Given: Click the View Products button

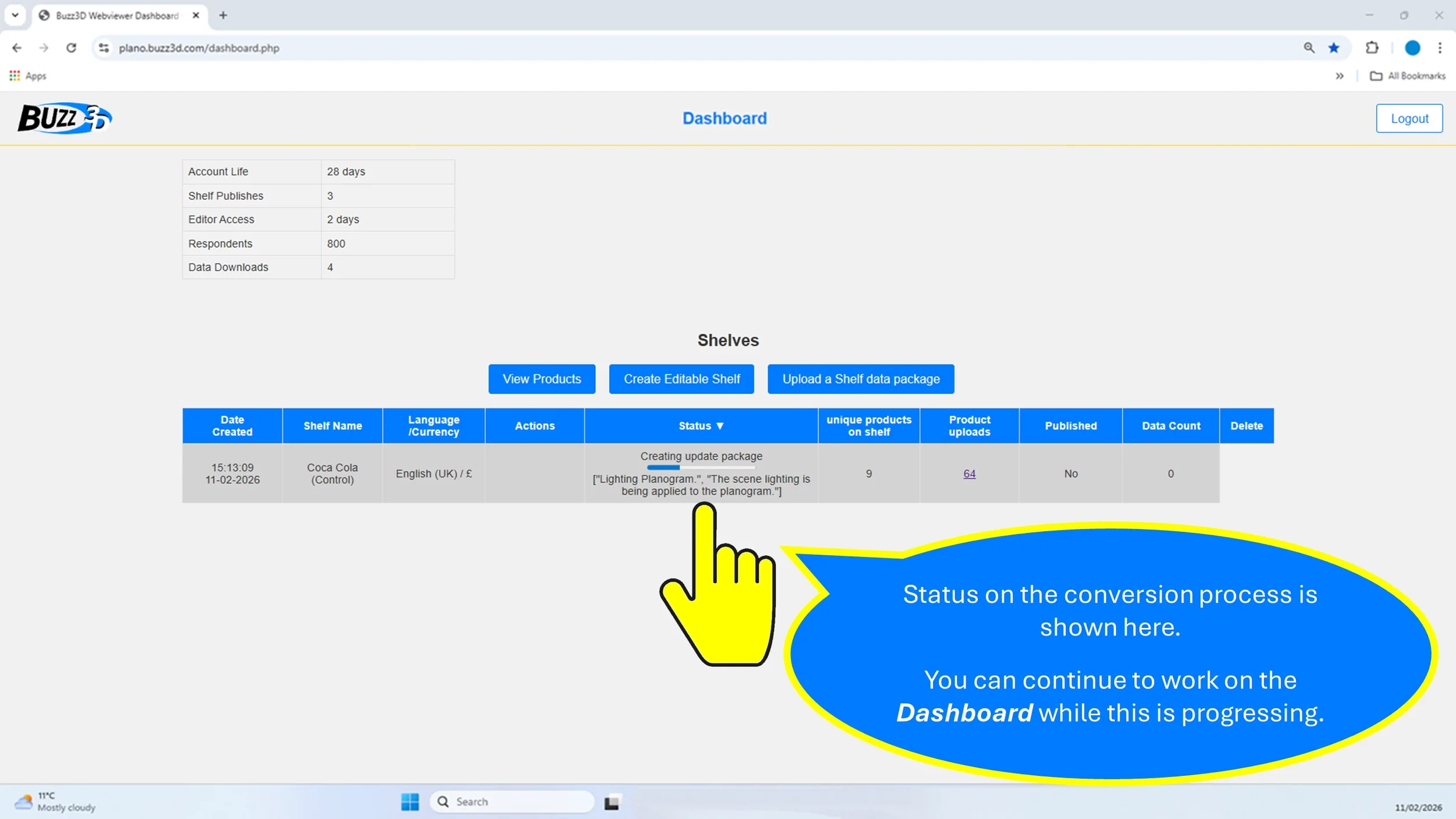Looking at the screenshot, I should pyautogui.click(x=542, y=379).
